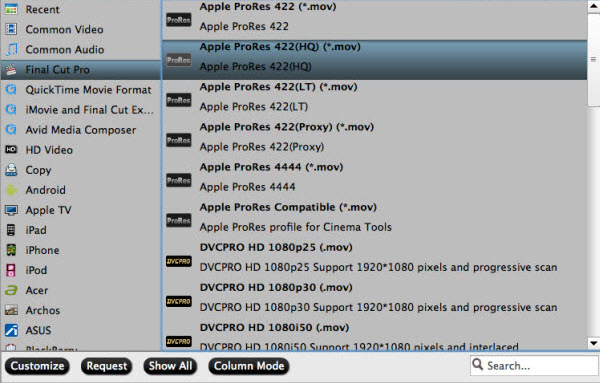Screen dimensions: 600x383
Task: Click the magnifier icon in search box
Action: pos(478,364)
